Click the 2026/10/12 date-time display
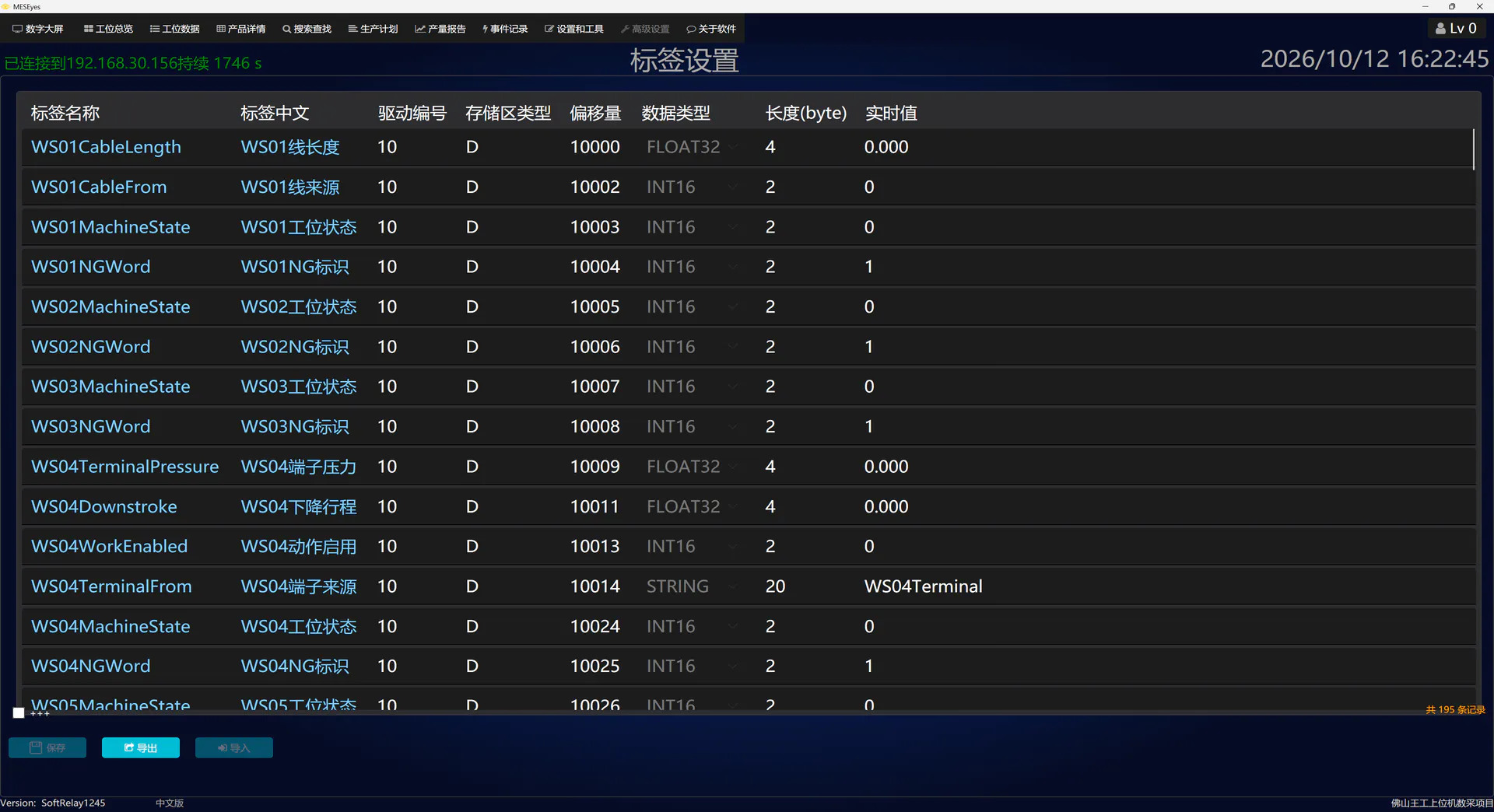This screenshot has width=1494, height=812. 1374,59
